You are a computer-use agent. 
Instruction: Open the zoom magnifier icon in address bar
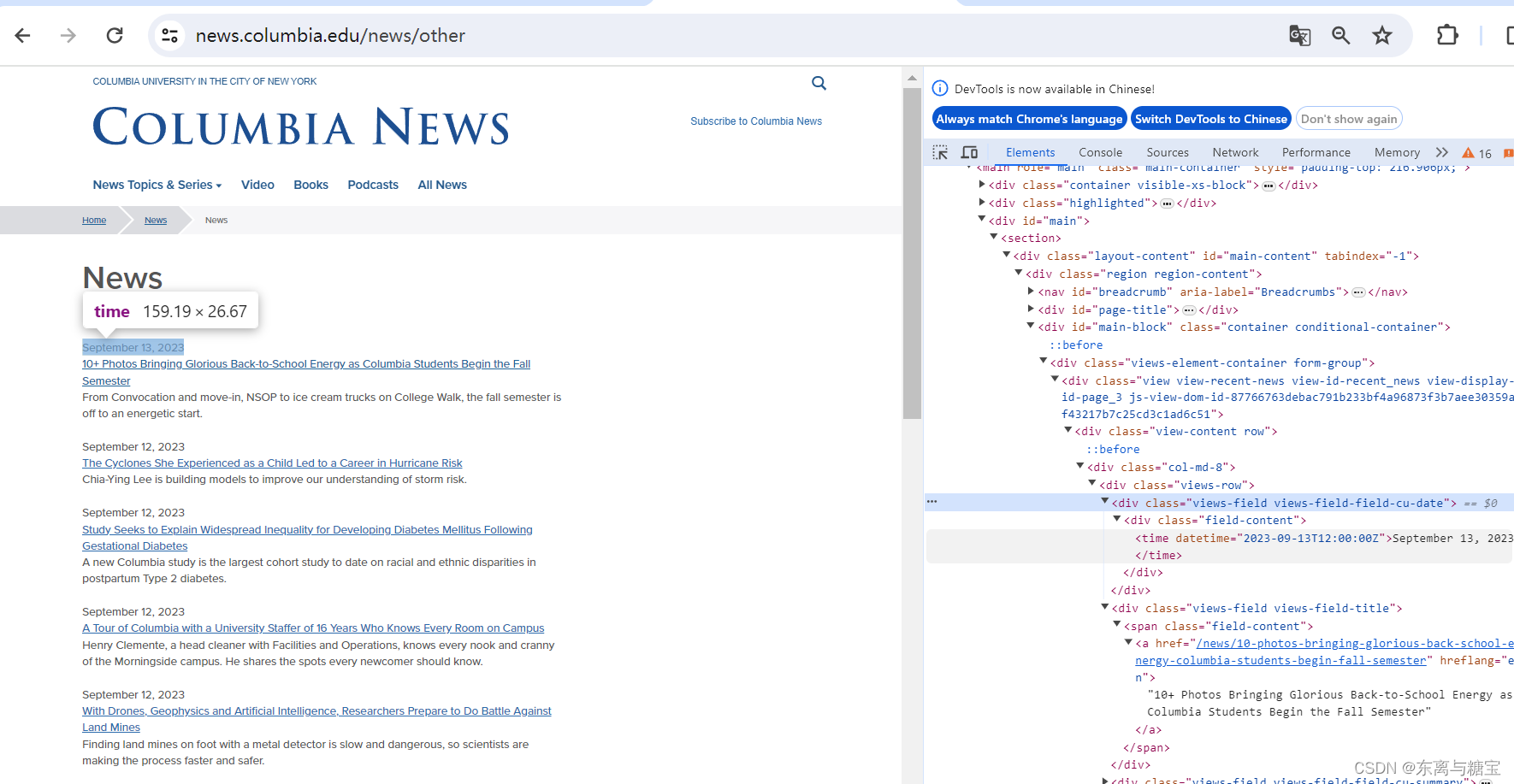tap(1341, 35)
